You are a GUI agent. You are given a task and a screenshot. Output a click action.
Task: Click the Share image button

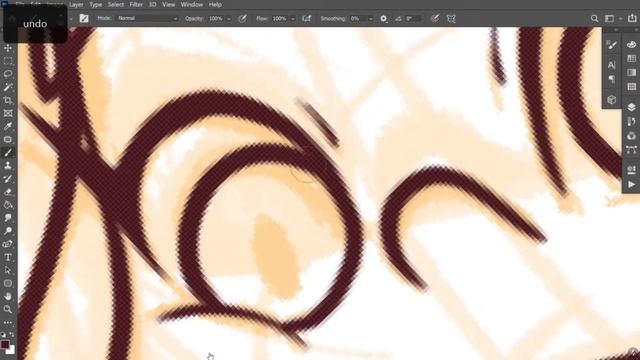click(x=632, y=18)
